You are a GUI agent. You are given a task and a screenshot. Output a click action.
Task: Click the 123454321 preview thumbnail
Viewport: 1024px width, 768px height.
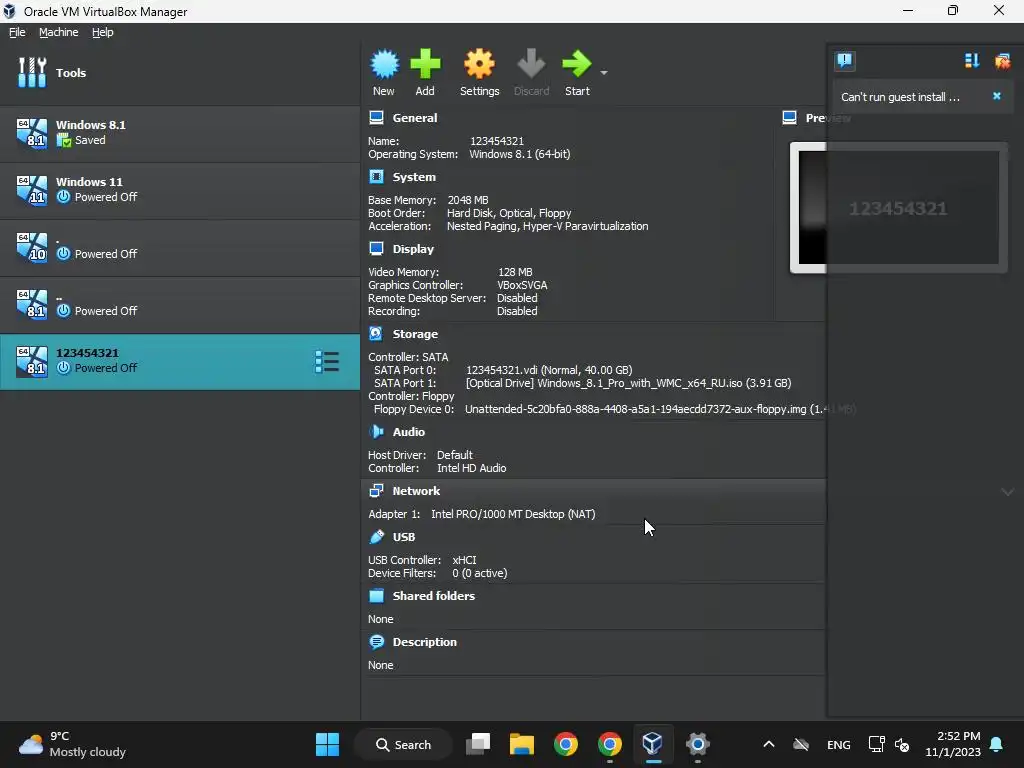899,208
